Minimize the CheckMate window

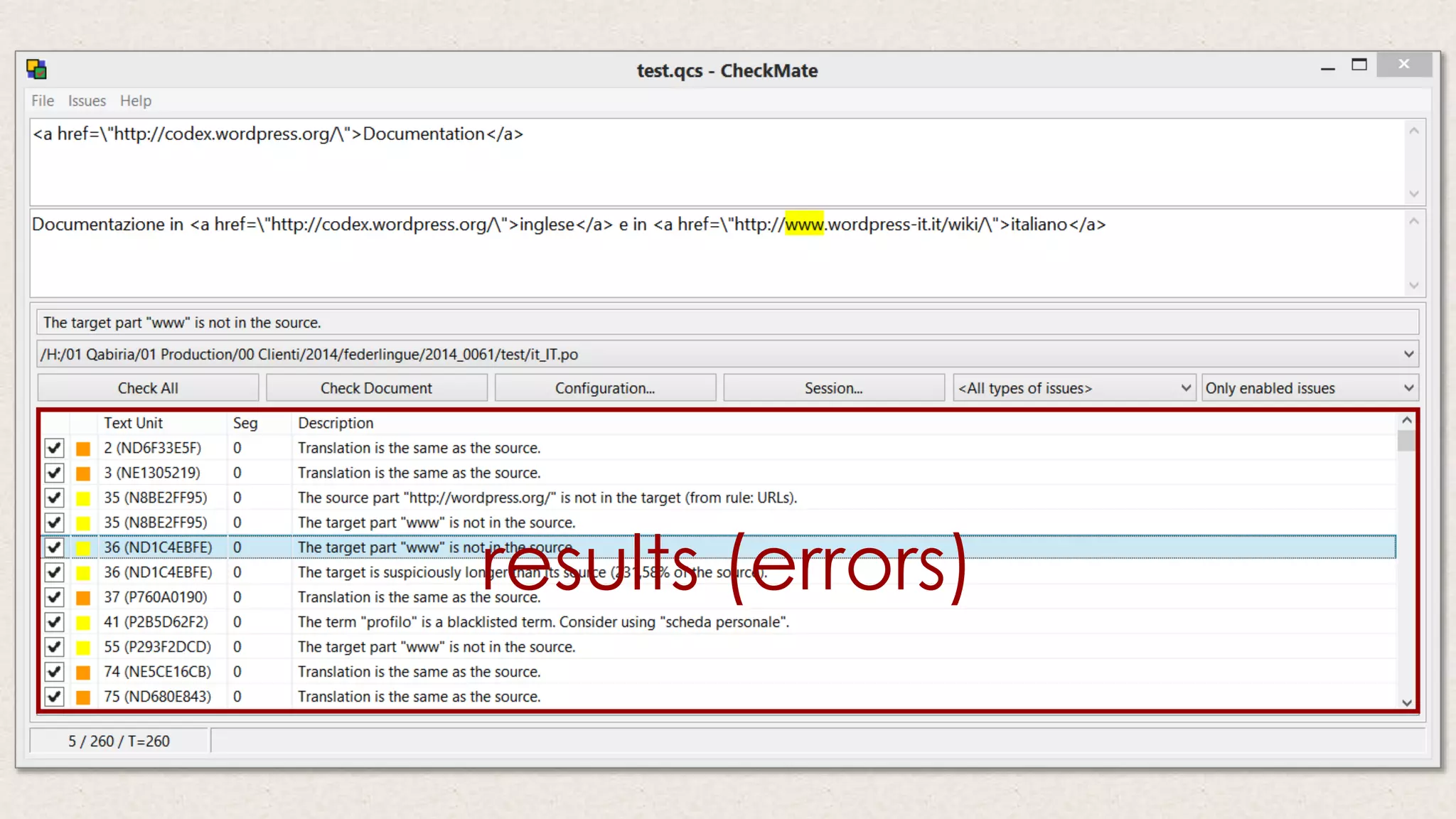[1327, 67]
